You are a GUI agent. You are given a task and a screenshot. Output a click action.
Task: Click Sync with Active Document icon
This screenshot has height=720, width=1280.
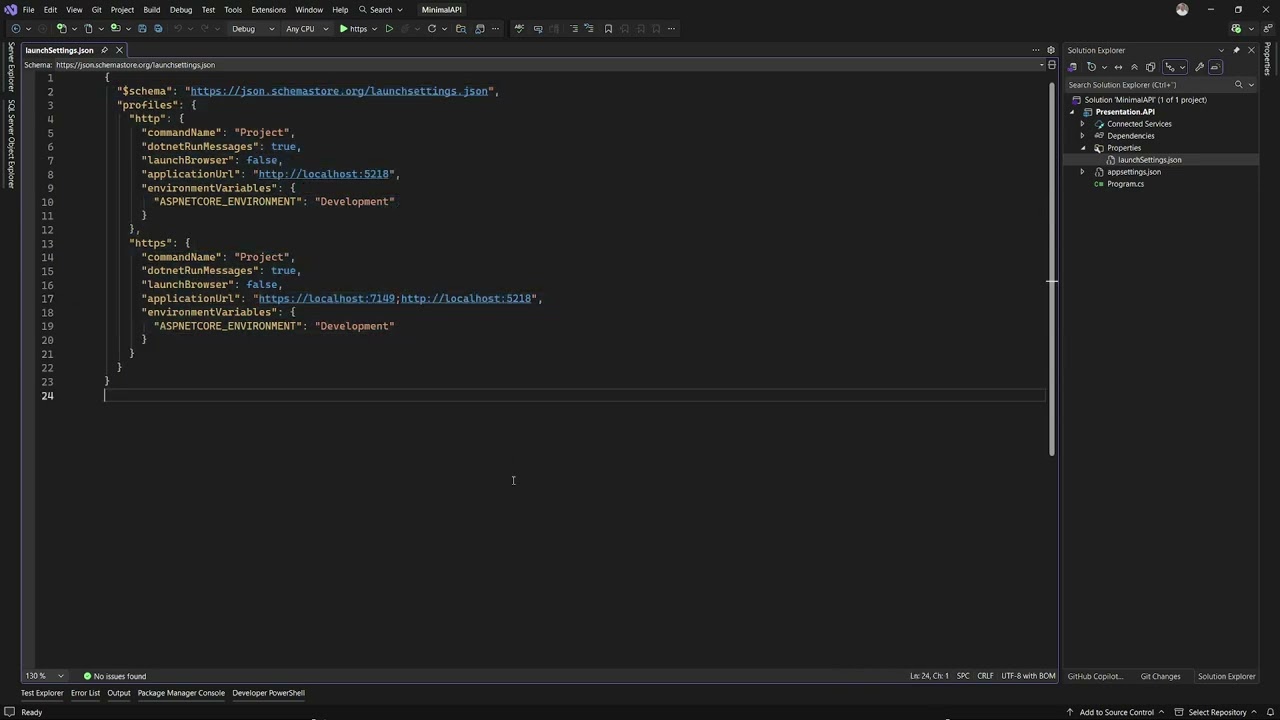1118,67
